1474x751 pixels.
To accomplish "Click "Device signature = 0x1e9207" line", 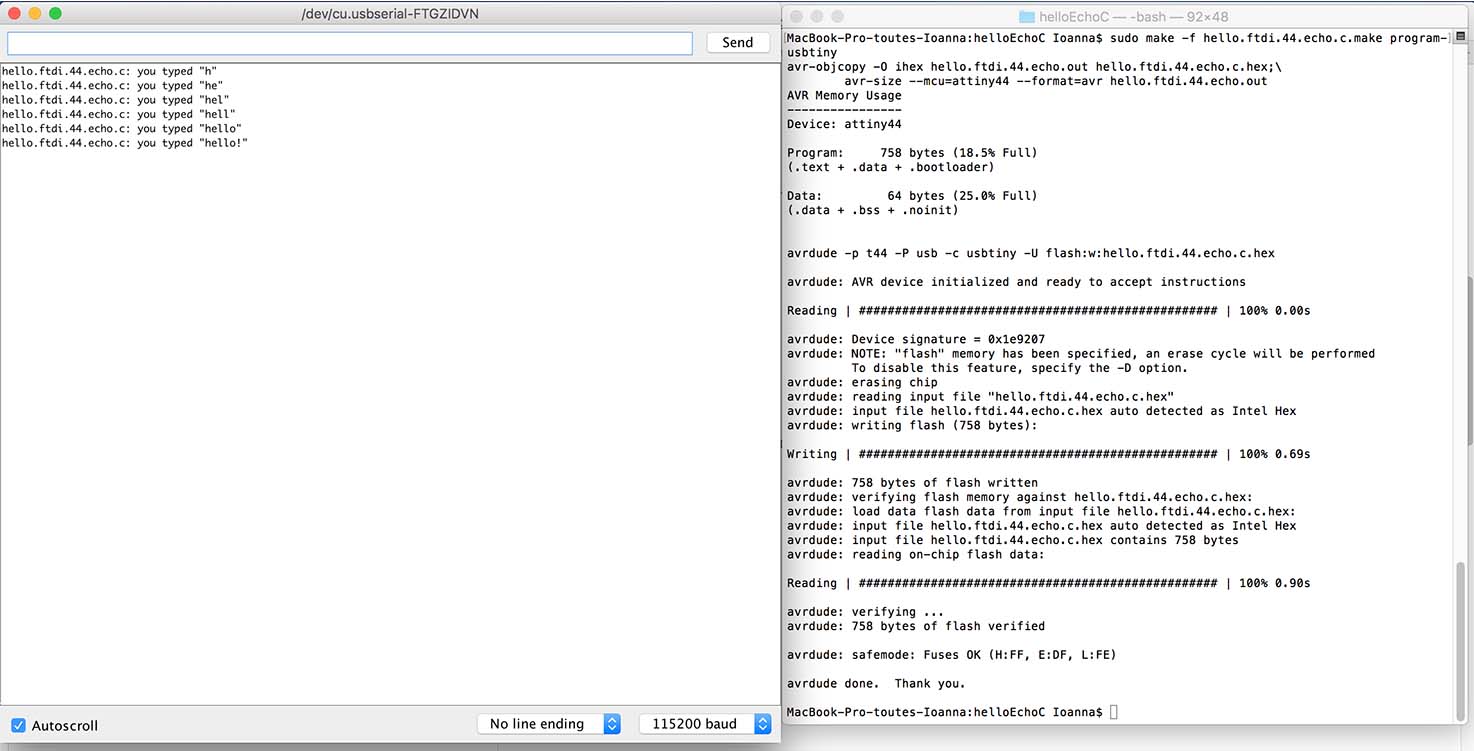I will pos(916,340).
